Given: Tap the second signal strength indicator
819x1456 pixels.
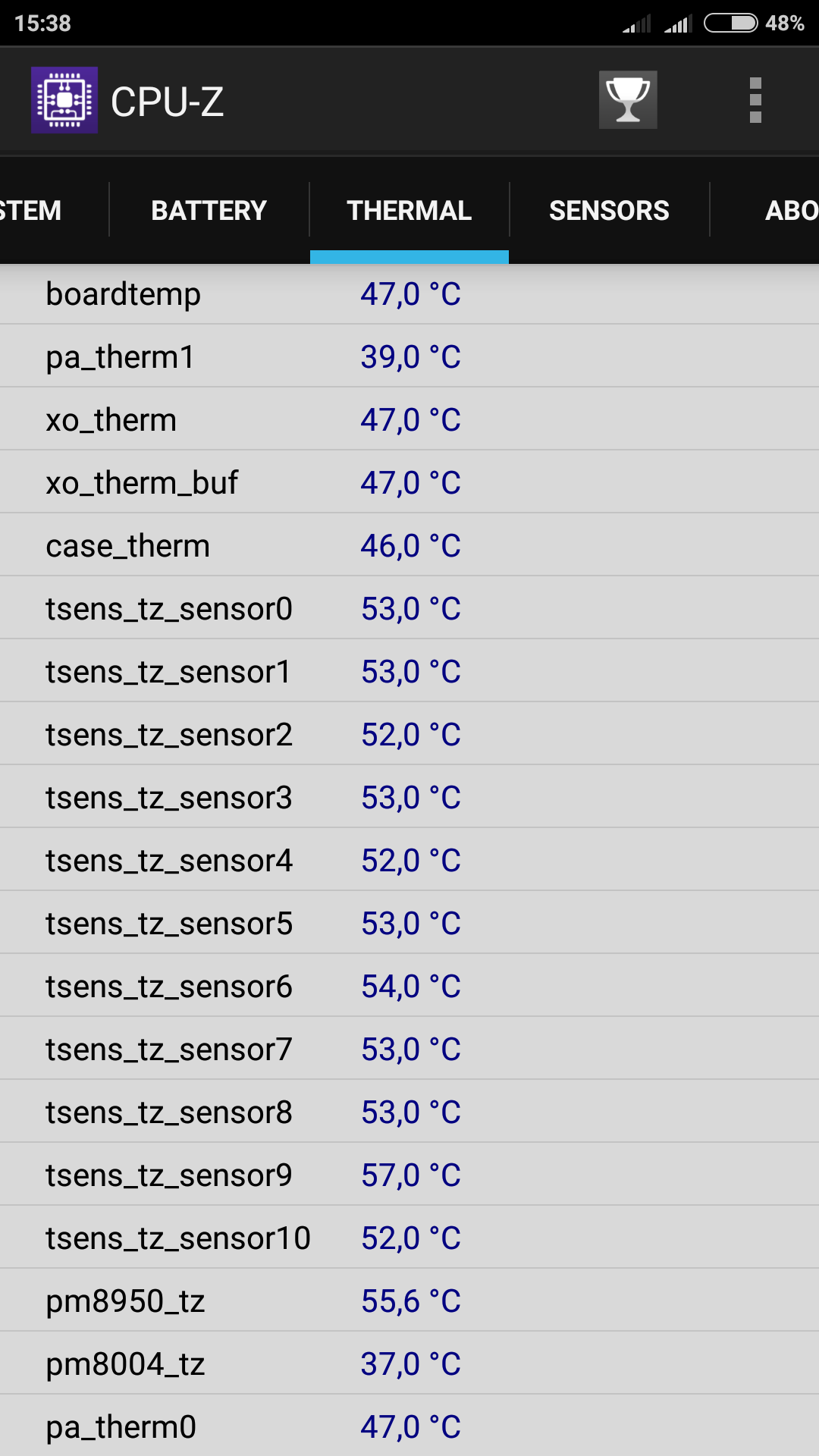Looking at the screenshot, I should point(678,24).
